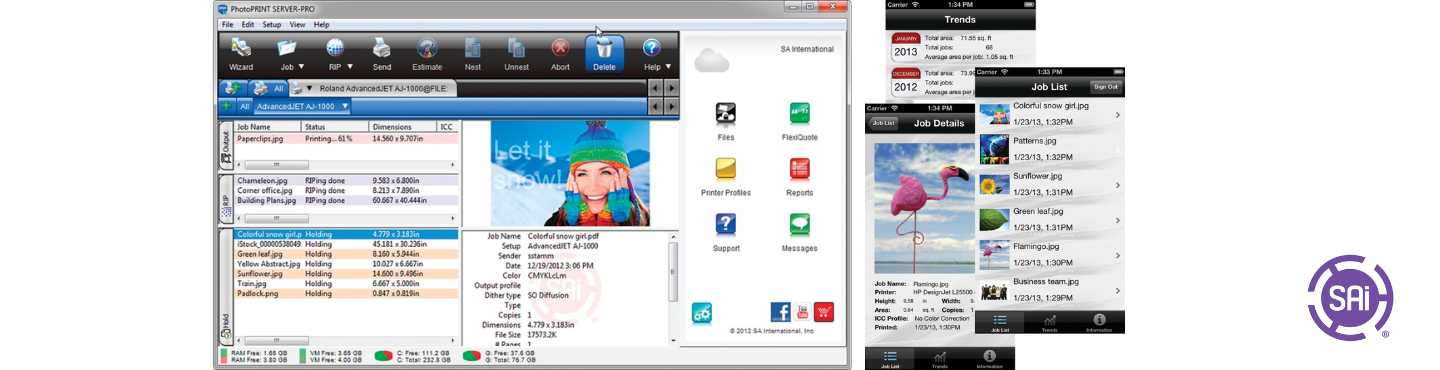This screenshot has height=370, width=1440.
Task: Select Yellow Abstract.jpg in the hold queue
Action: 347,263
